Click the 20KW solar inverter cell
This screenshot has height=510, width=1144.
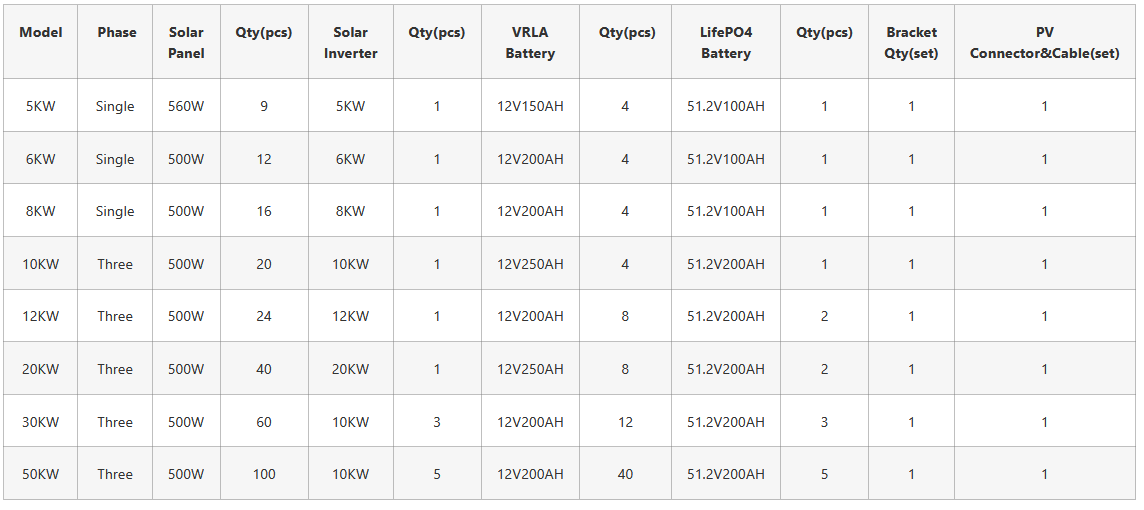tap(351, 369)
